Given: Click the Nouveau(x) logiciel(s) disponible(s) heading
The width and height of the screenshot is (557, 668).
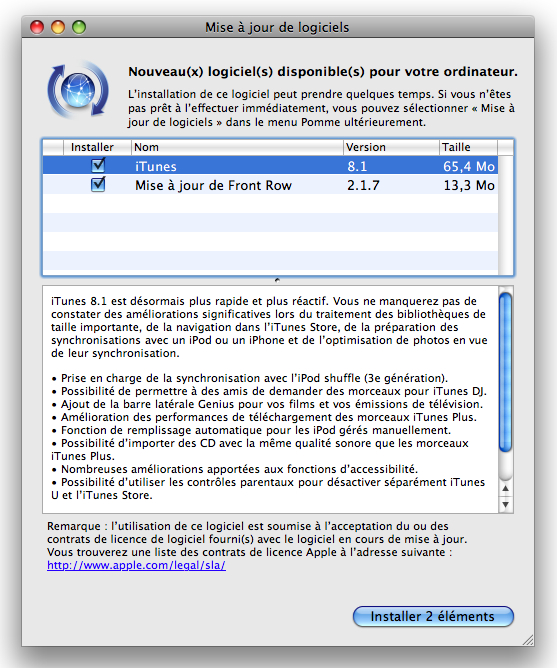Looking at the screenshot, I should point(323,72).
